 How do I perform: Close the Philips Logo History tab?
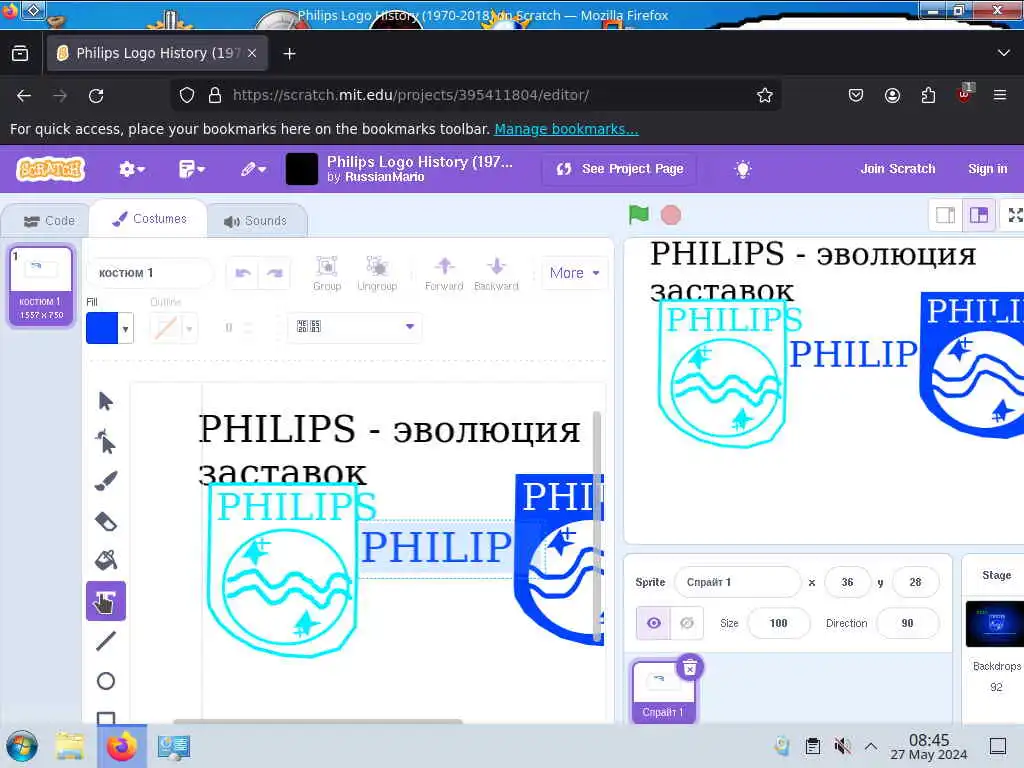coord(252,53)
